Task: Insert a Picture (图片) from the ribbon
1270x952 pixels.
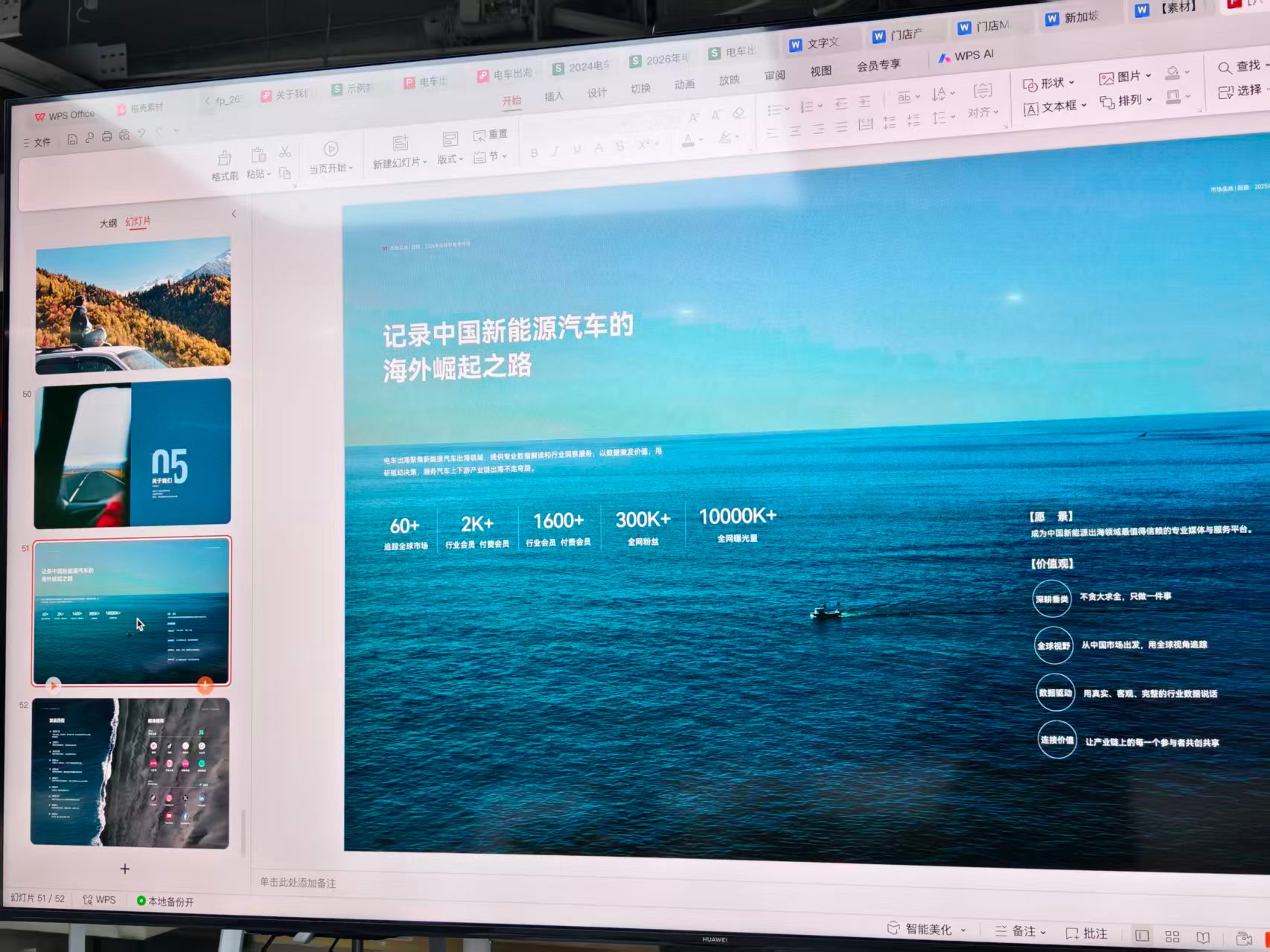Action: (x=1125, y=77)
